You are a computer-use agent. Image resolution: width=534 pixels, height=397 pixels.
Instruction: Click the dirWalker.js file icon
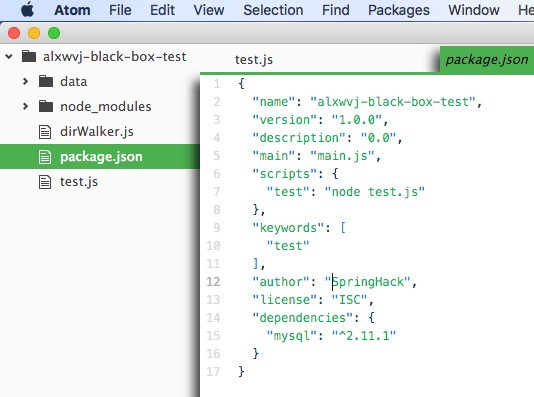click(x=45, y=132)
